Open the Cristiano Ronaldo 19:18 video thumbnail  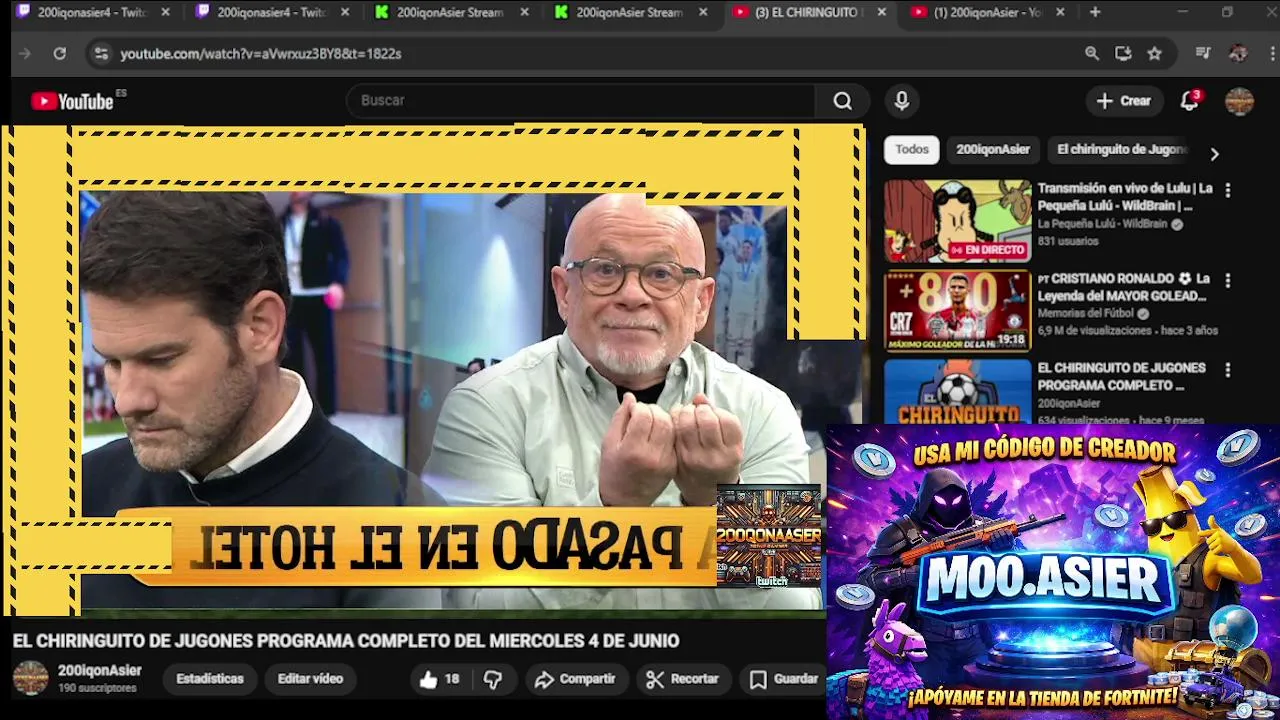pyautogui.click(x=957, y=311)
